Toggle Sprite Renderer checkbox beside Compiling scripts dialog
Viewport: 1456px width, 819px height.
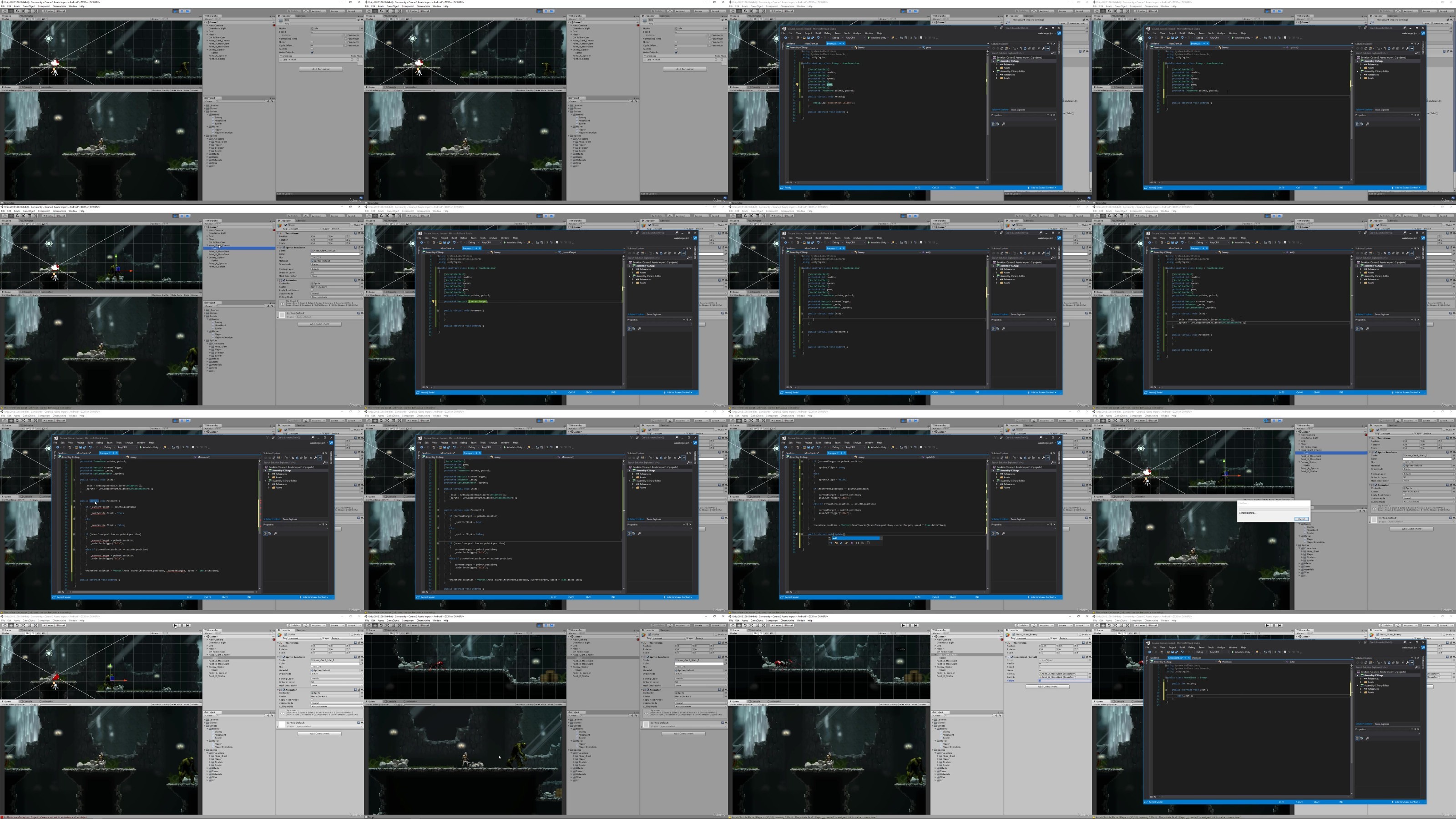coord(1376,452)
